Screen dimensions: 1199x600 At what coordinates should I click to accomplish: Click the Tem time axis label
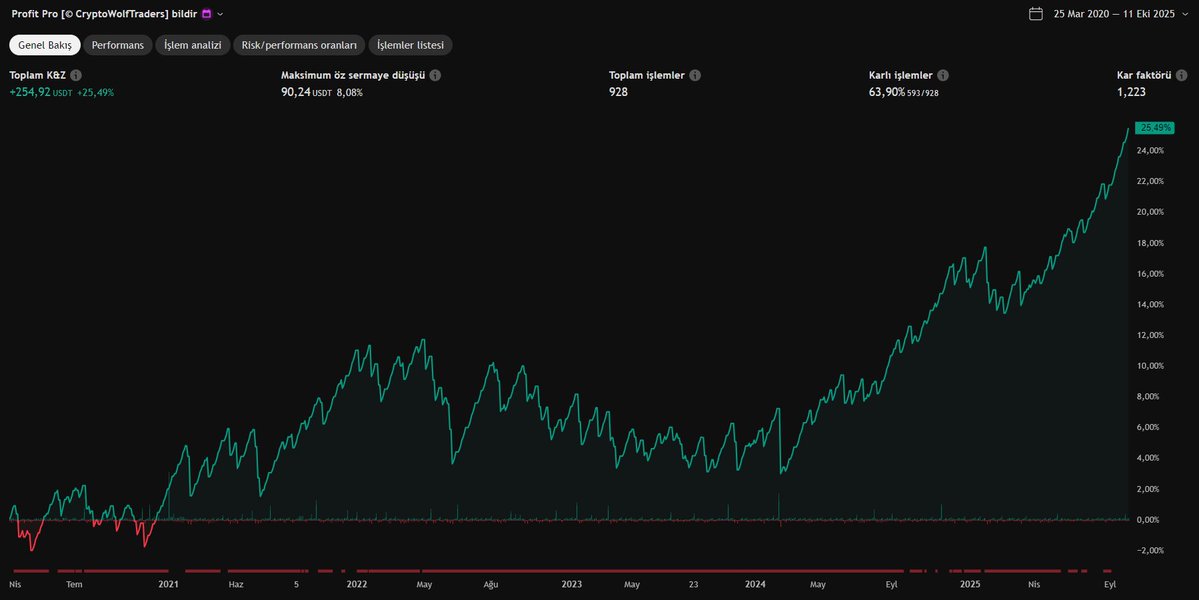click(x=74, y=585)
